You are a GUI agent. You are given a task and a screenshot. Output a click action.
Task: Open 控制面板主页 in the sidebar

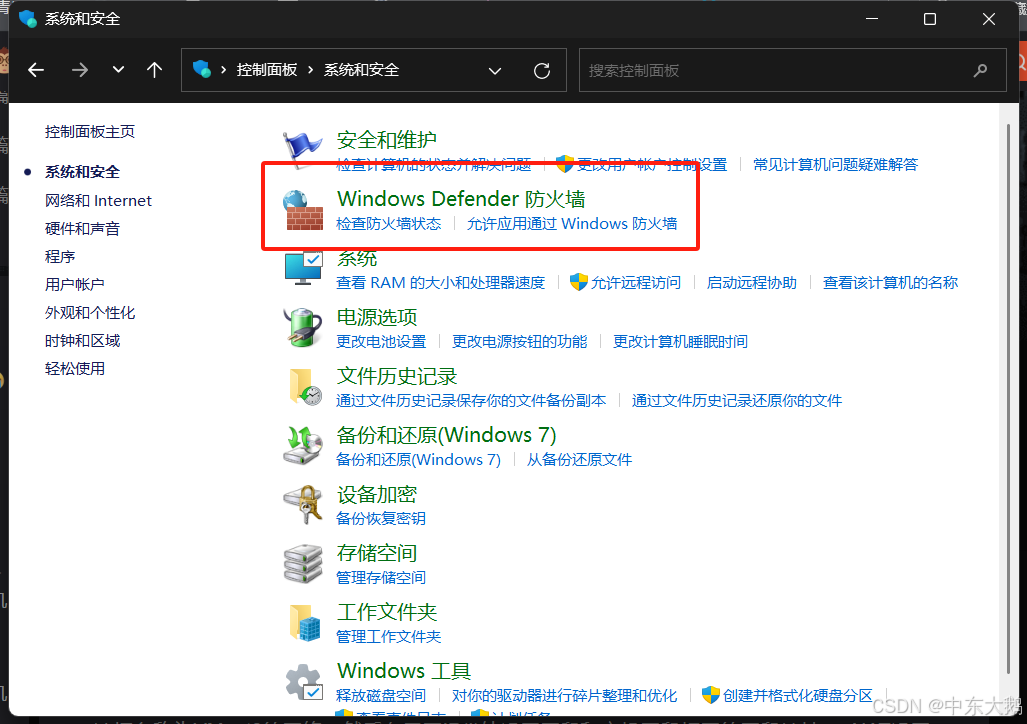pyautogui.click(x=90, y=132)
